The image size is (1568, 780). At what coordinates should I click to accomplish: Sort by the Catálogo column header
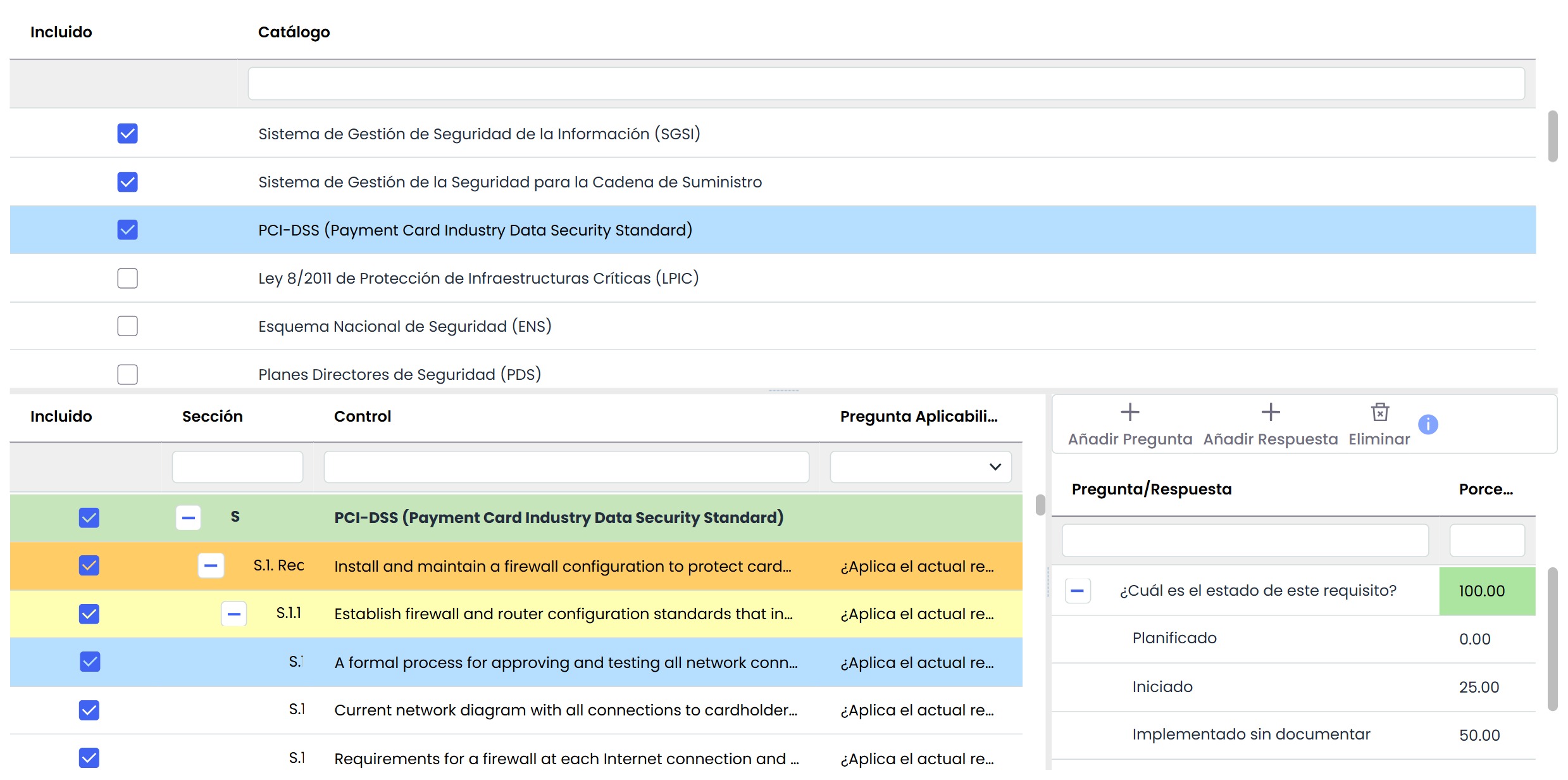coord(294,32)
